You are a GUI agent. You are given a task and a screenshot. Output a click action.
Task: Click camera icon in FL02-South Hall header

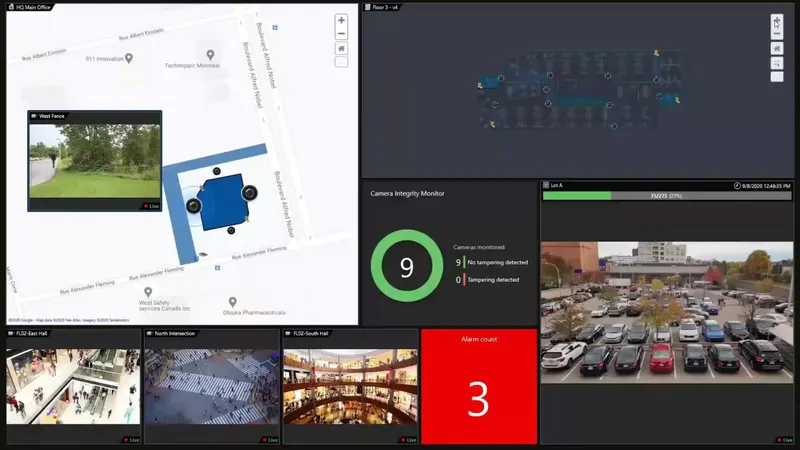(288, 334)
